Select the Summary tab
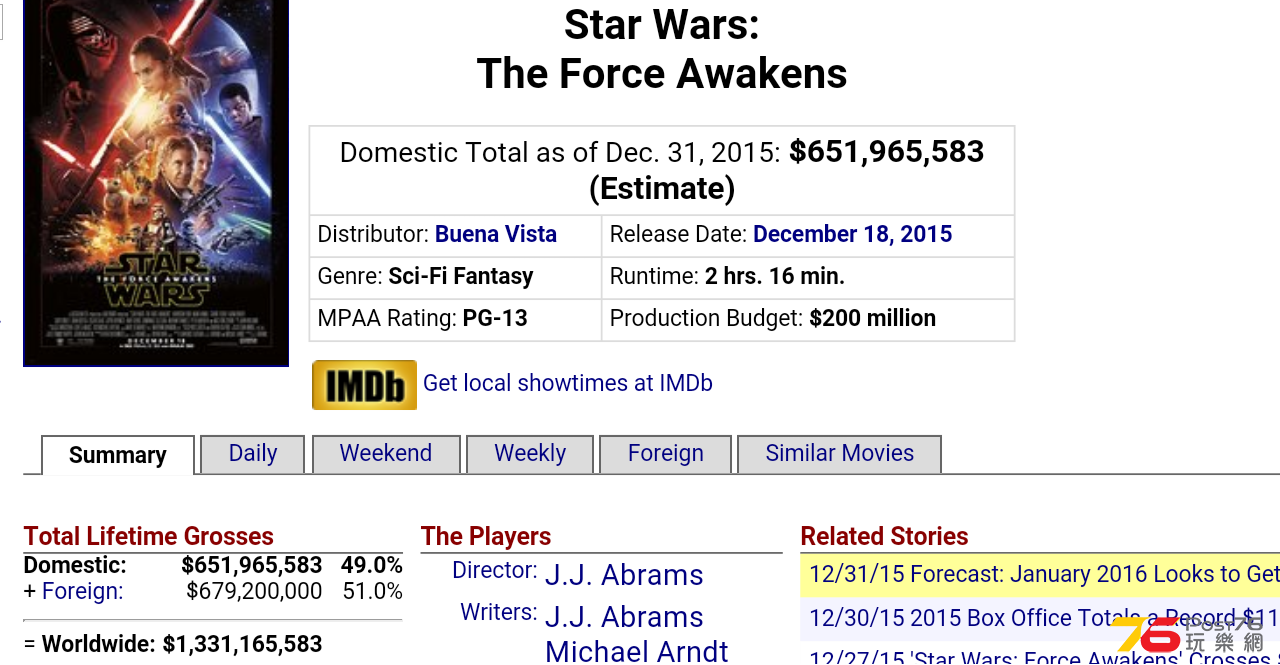Screen dimensions: 1280x665 118,455
